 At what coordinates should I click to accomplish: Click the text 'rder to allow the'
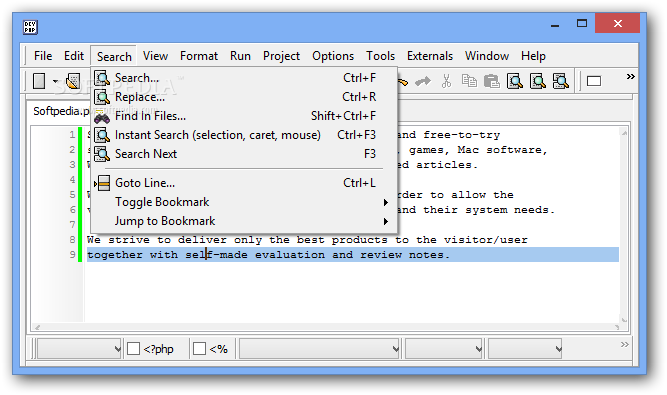(x=456, y=195)
